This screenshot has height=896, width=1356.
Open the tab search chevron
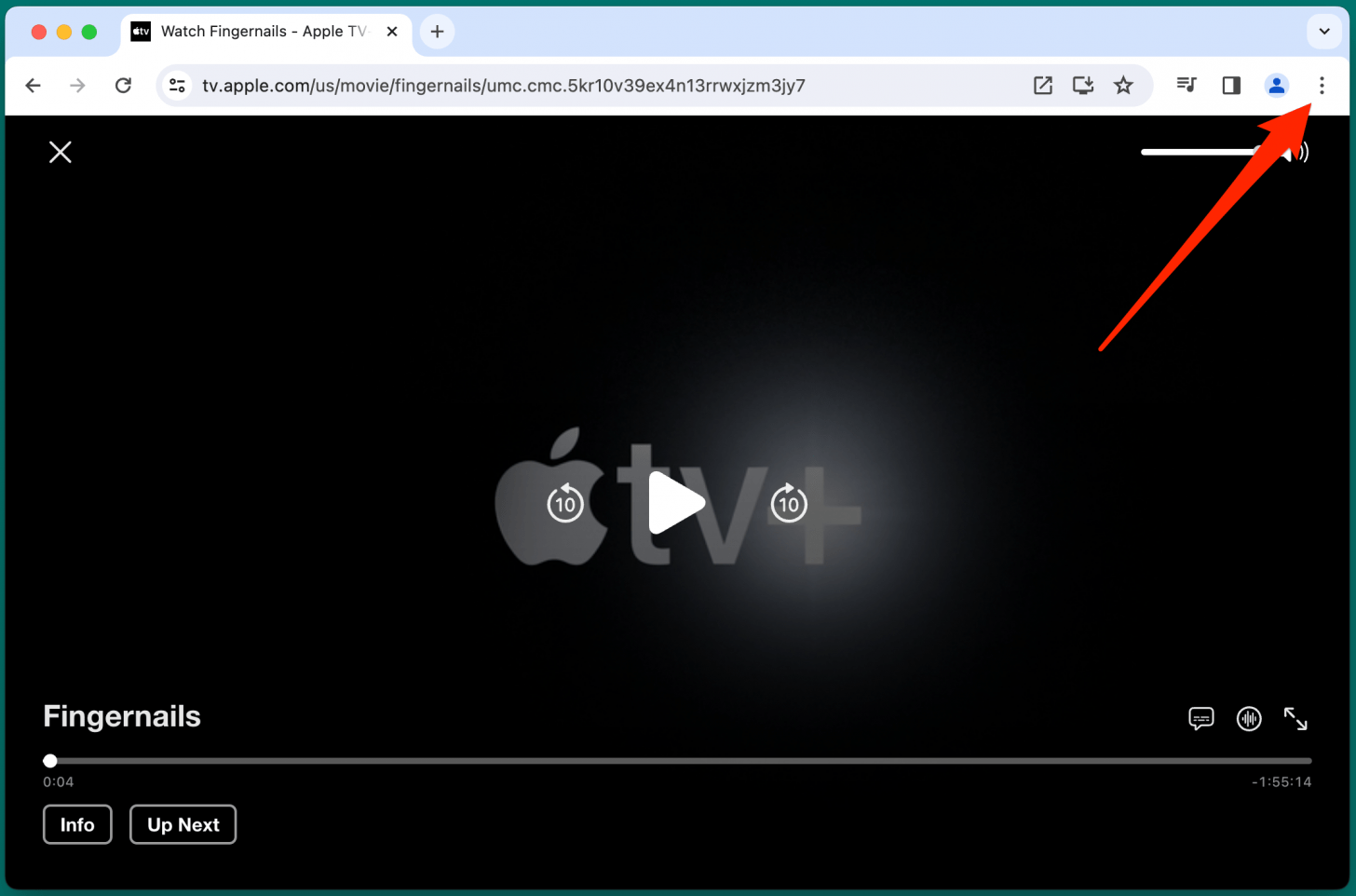[1324, 31]
